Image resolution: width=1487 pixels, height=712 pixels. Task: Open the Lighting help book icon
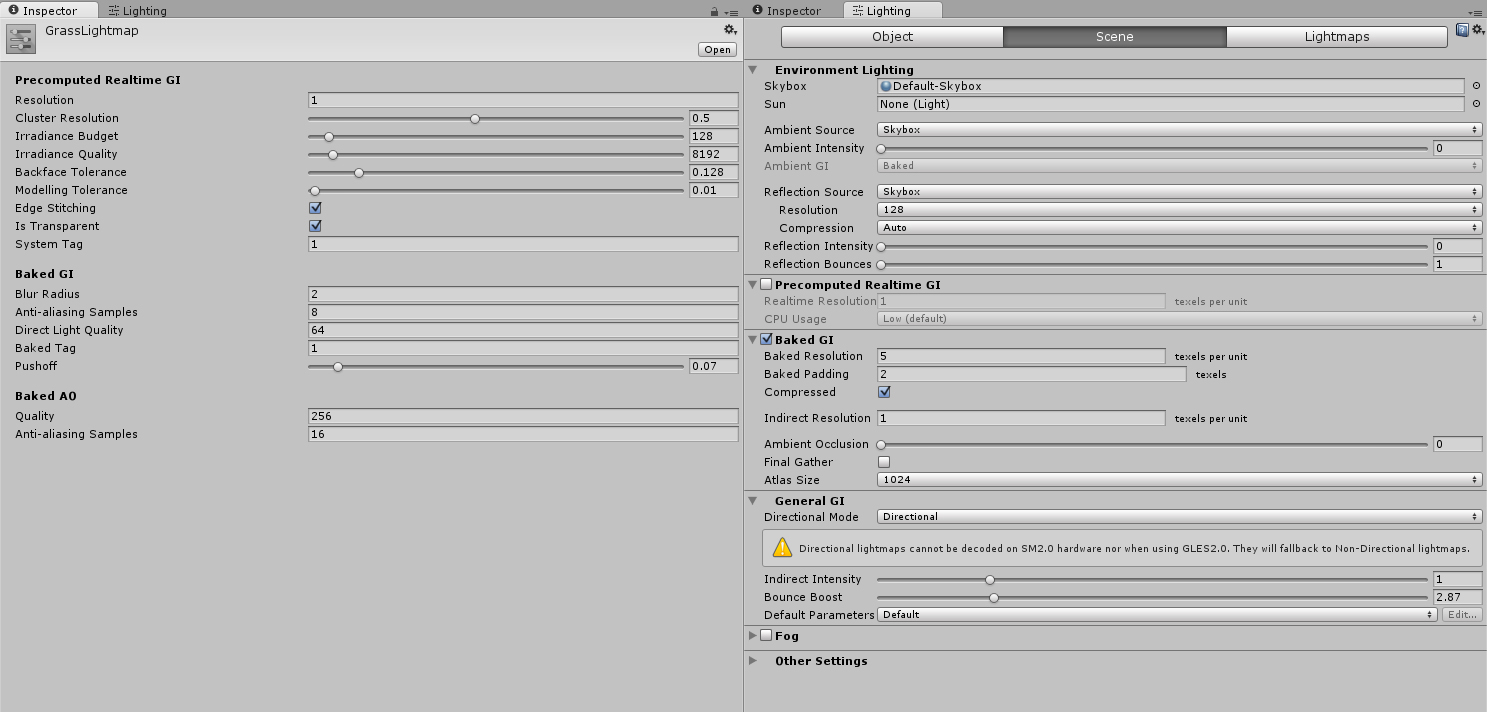tap(1462, 30)
